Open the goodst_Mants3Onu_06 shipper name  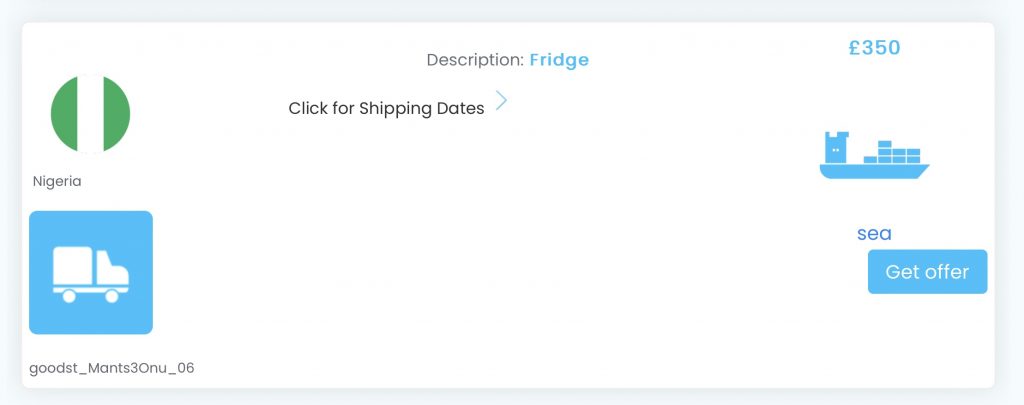pos(112,368)
